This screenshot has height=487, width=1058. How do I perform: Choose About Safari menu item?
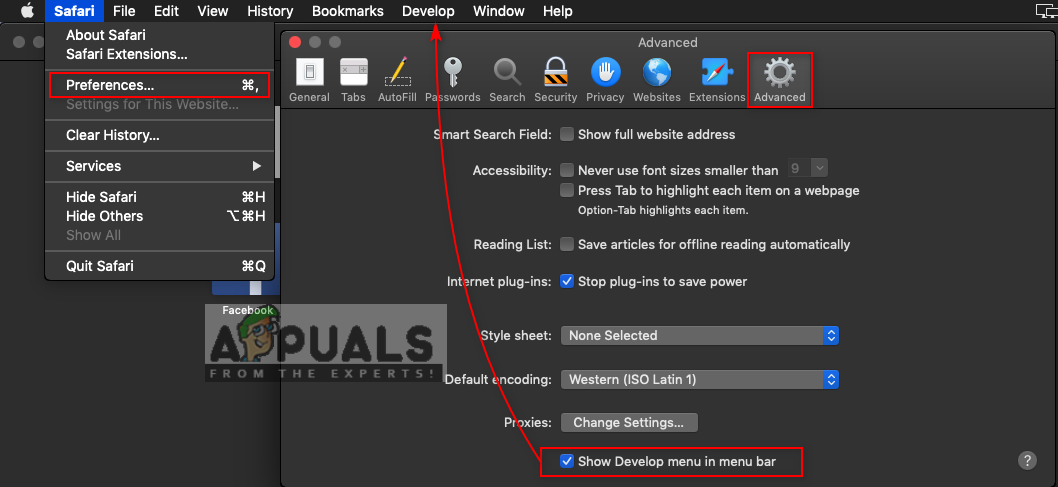pos(160,34)
